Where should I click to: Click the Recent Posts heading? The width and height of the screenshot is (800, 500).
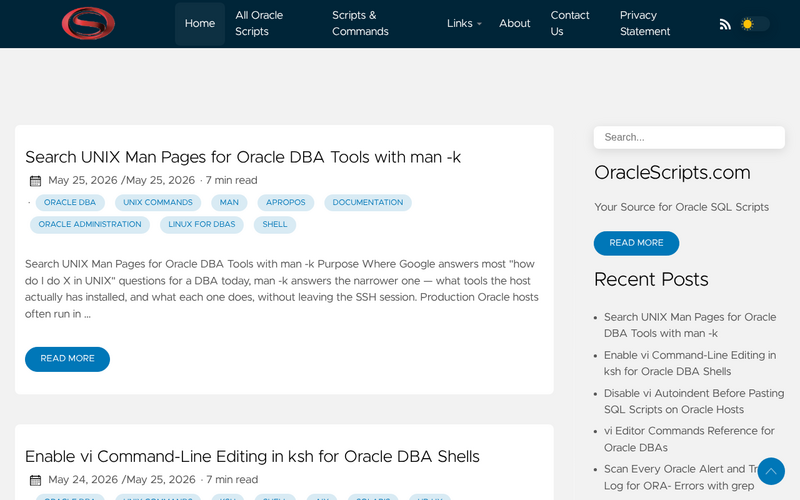[651, 280]
